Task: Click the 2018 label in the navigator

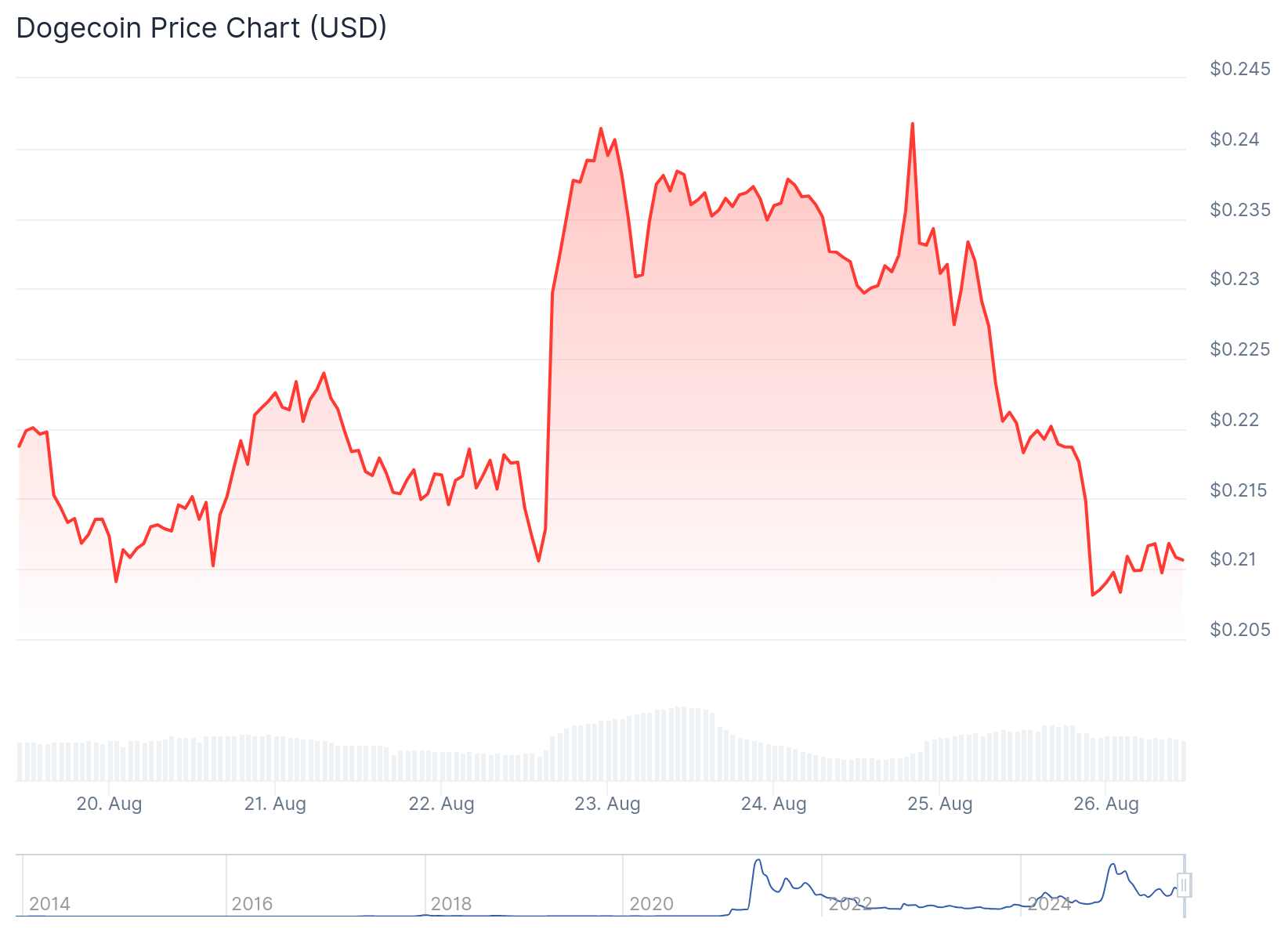Action: point(451,904)
